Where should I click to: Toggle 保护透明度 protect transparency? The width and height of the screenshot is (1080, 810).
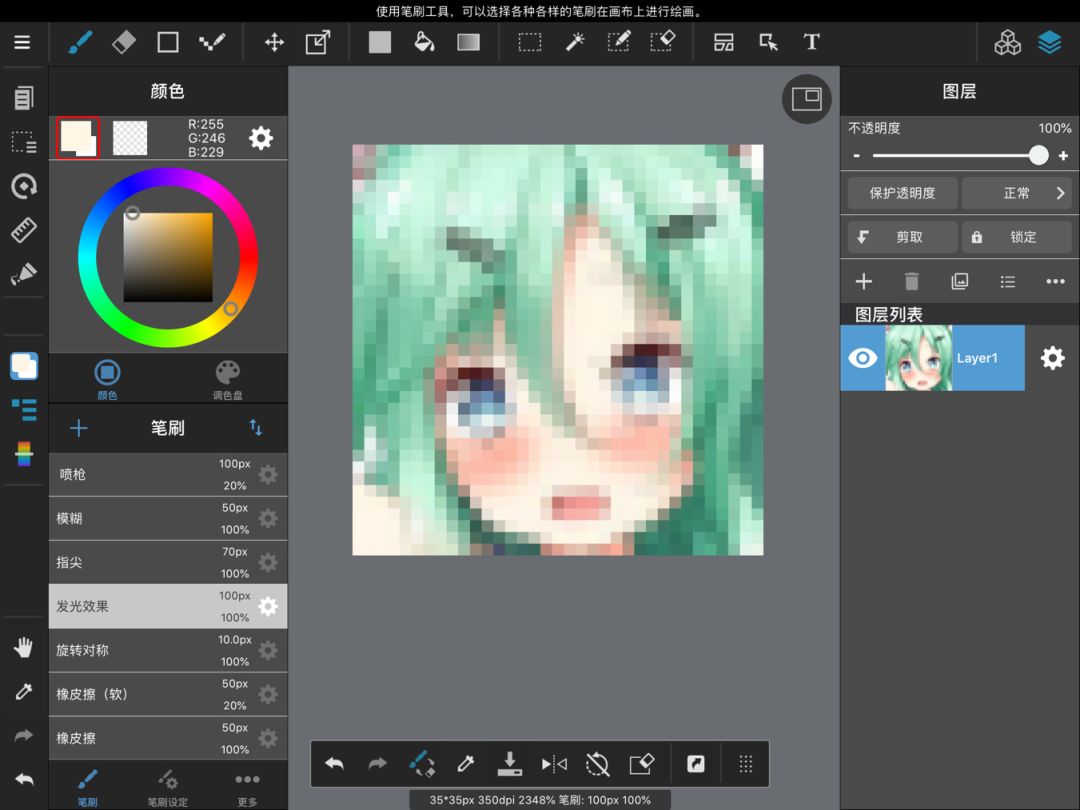pos(902,193)
